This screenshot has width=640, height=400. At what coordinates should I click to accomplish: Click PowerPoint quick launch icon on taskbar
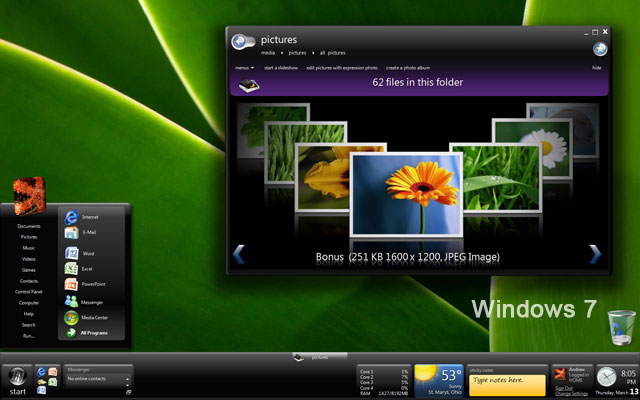(x=53, y=372)
